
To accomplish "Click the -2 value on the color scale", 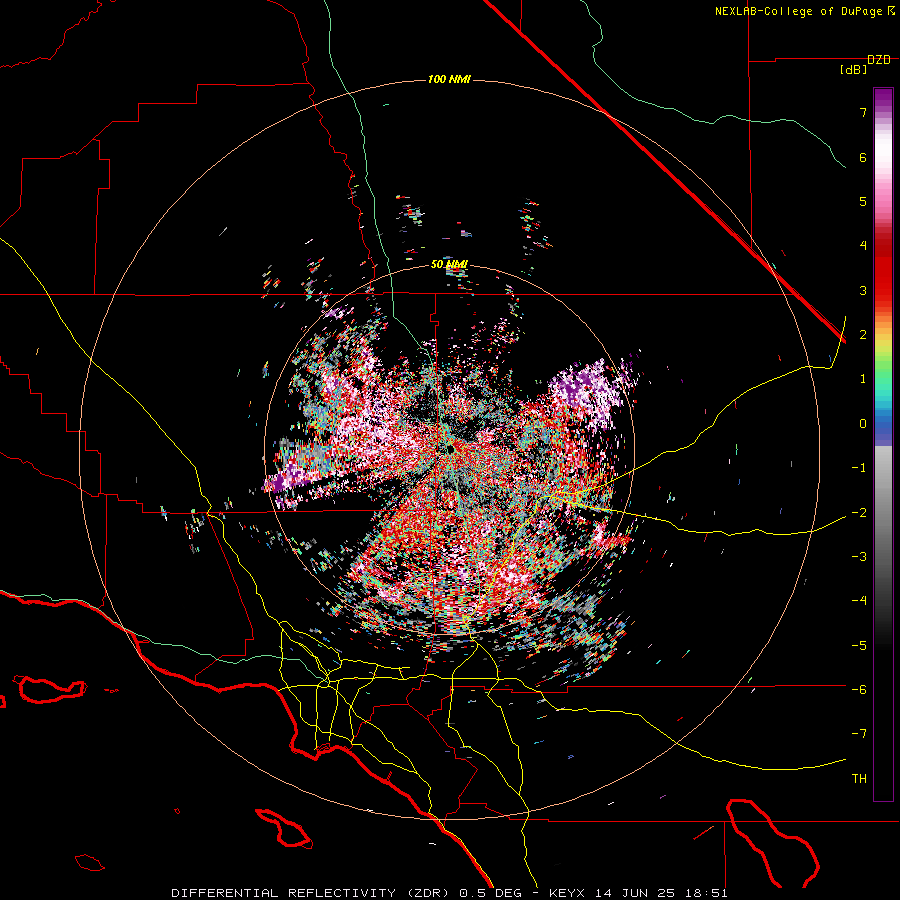I will (859, 513).
